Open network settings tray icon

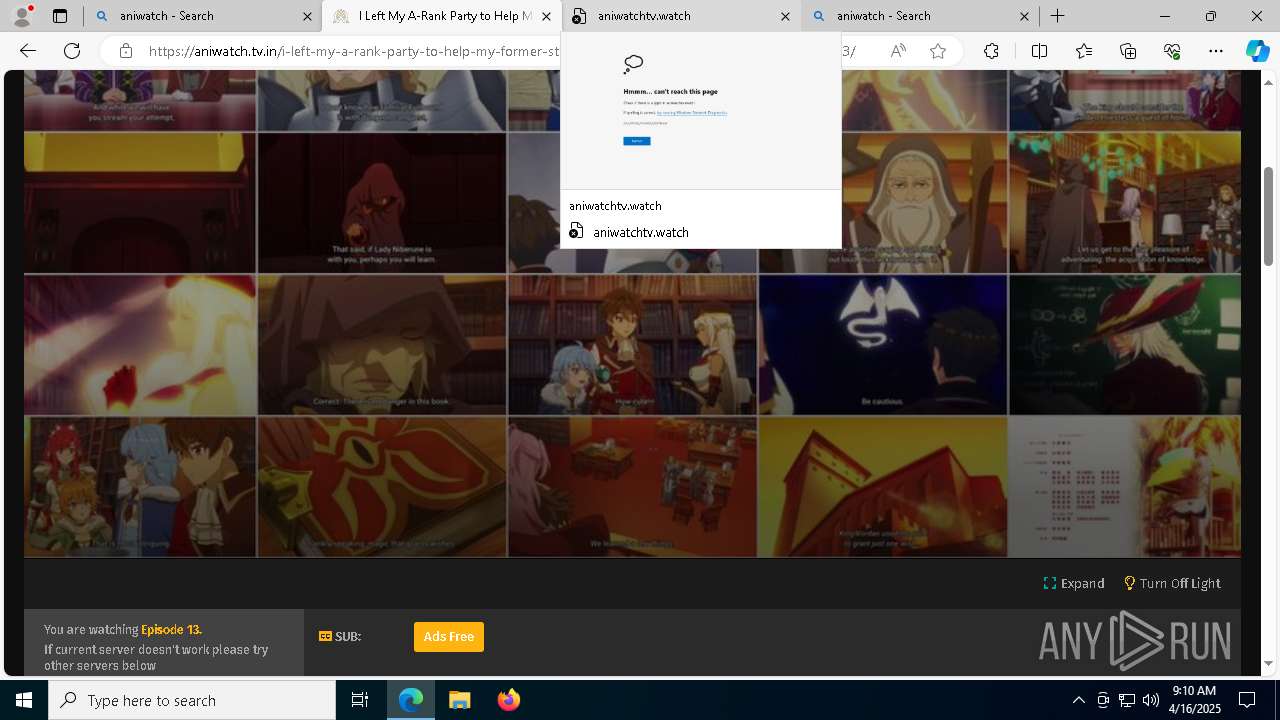click(1126, 700)
